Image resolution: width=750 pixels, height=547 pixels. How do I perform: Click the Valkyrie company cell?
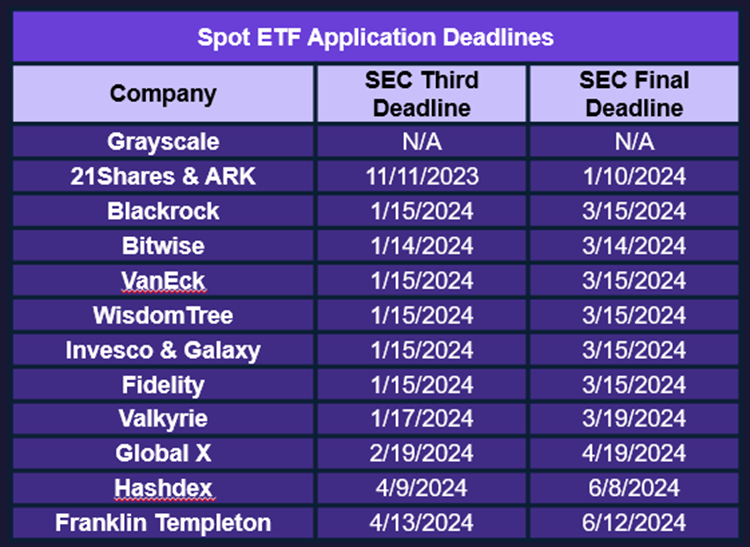[x=163, y=419]
